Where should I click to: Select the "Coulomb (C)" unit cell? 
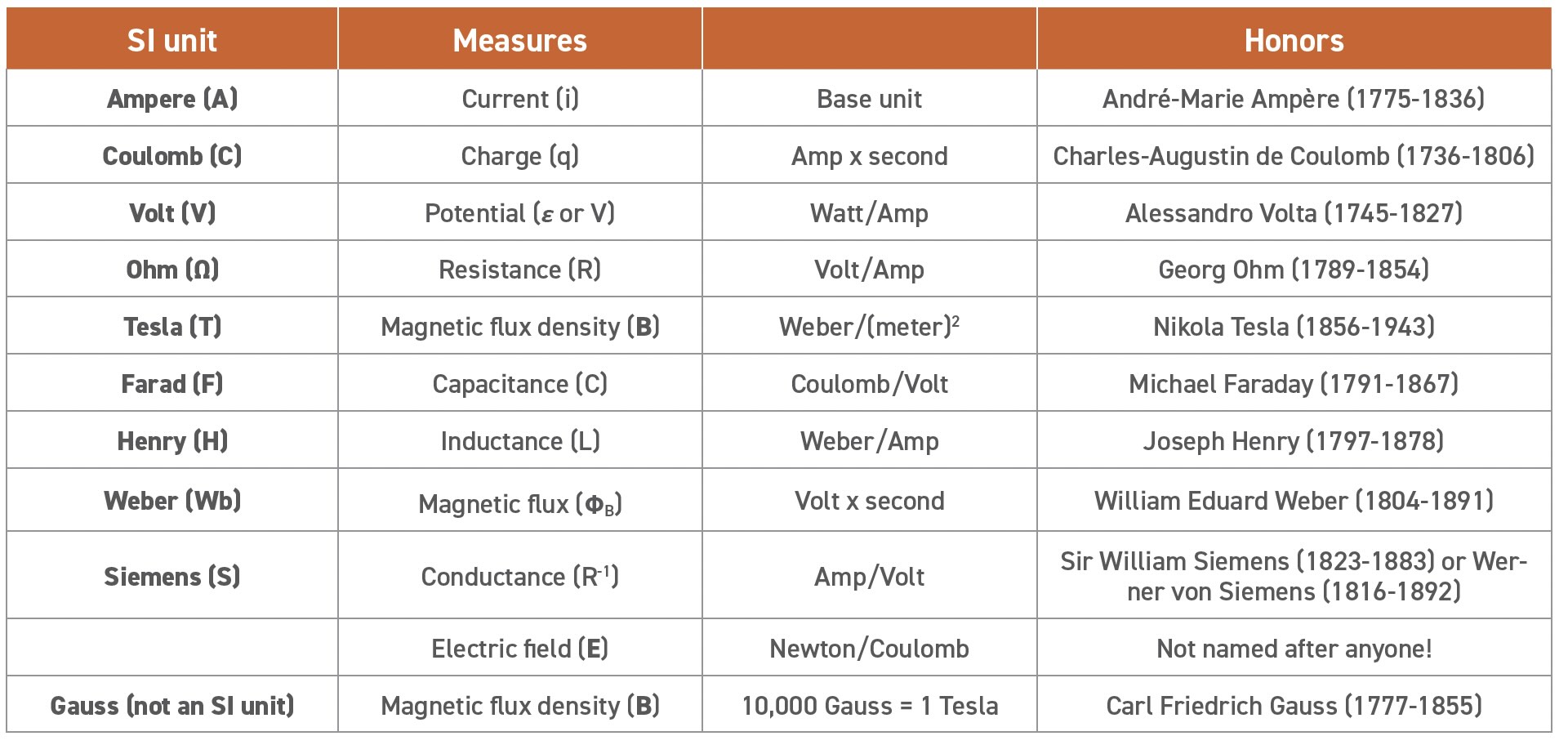[172, 156]
